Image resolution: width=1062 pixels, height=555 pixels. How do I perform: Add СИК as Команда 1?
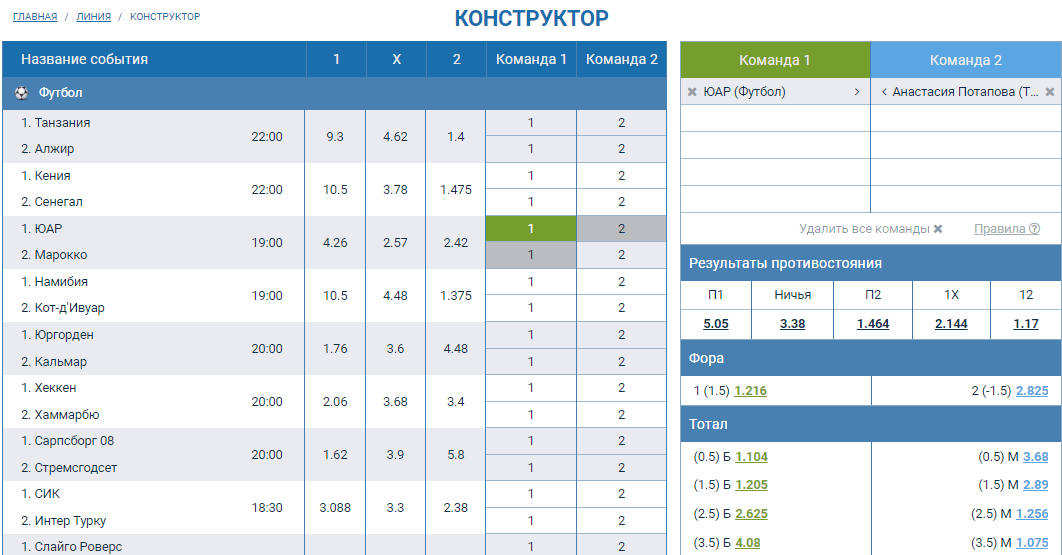531,494
